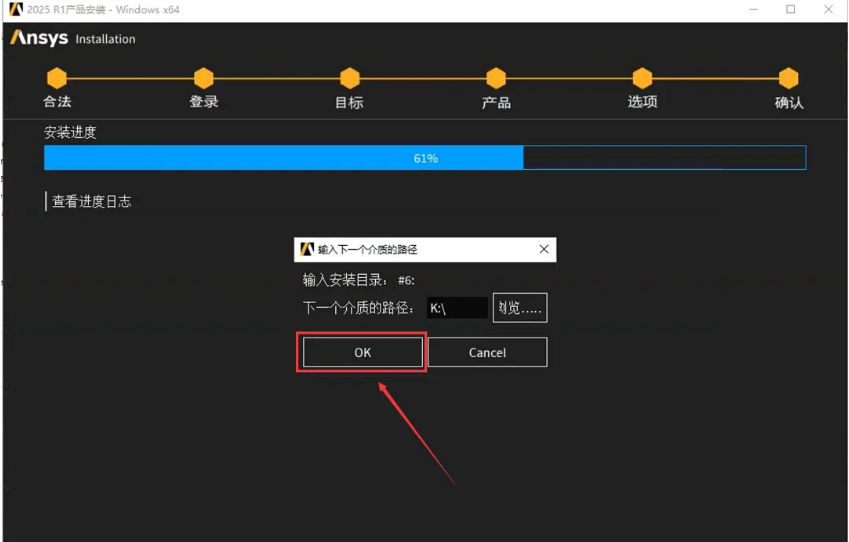849x542 pixels.
Task: Select the 合法 step hexagon
Action: pos(57,78)
